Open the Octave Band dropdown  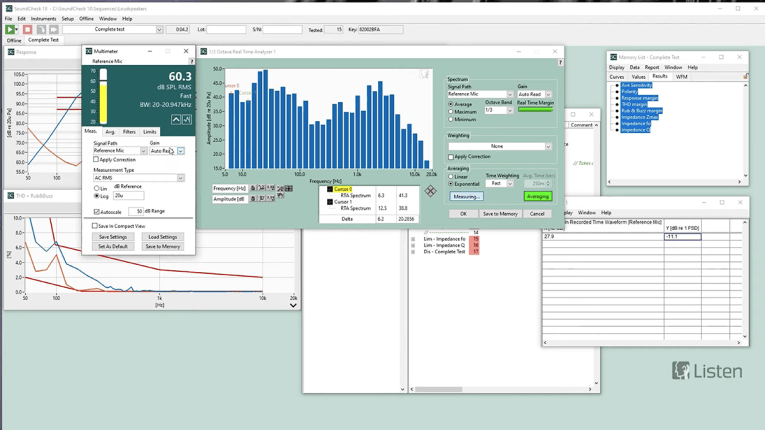[x=510, y=110]
